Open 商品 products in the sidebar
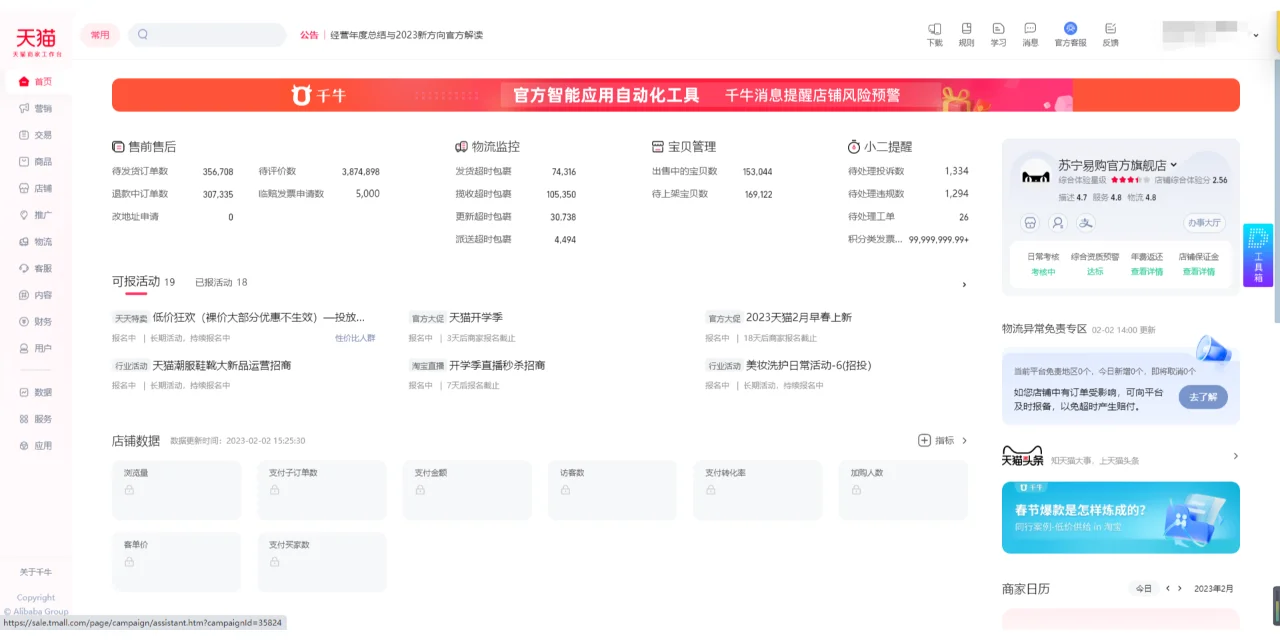The width and height of the screenshot is (1280, 640). (36, 161)
